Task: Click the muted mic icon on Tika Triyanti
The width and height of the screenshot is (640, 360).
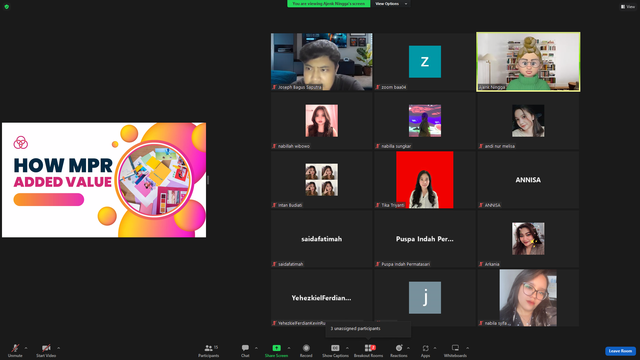Action: [378, 205]
